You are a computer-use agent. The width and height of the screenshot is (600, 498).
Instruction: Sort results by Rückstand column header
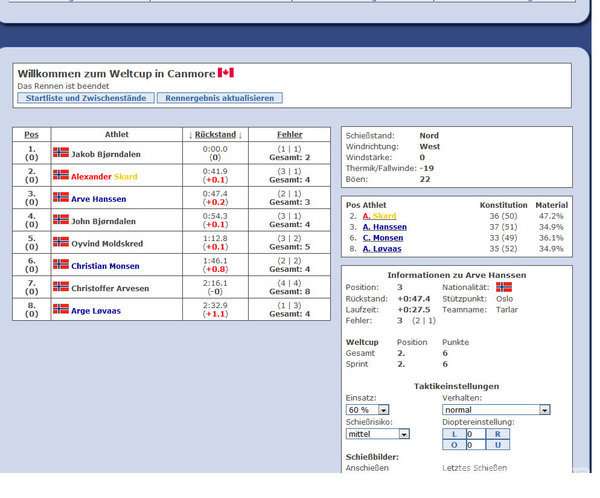pos(215,134)
